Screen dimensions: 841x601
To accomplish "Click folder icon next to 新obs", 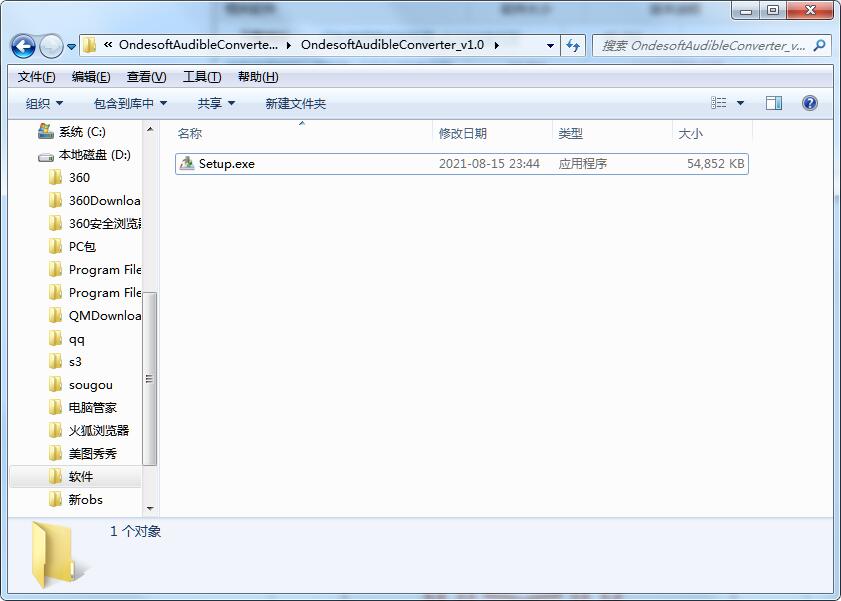I will [55, 499].
